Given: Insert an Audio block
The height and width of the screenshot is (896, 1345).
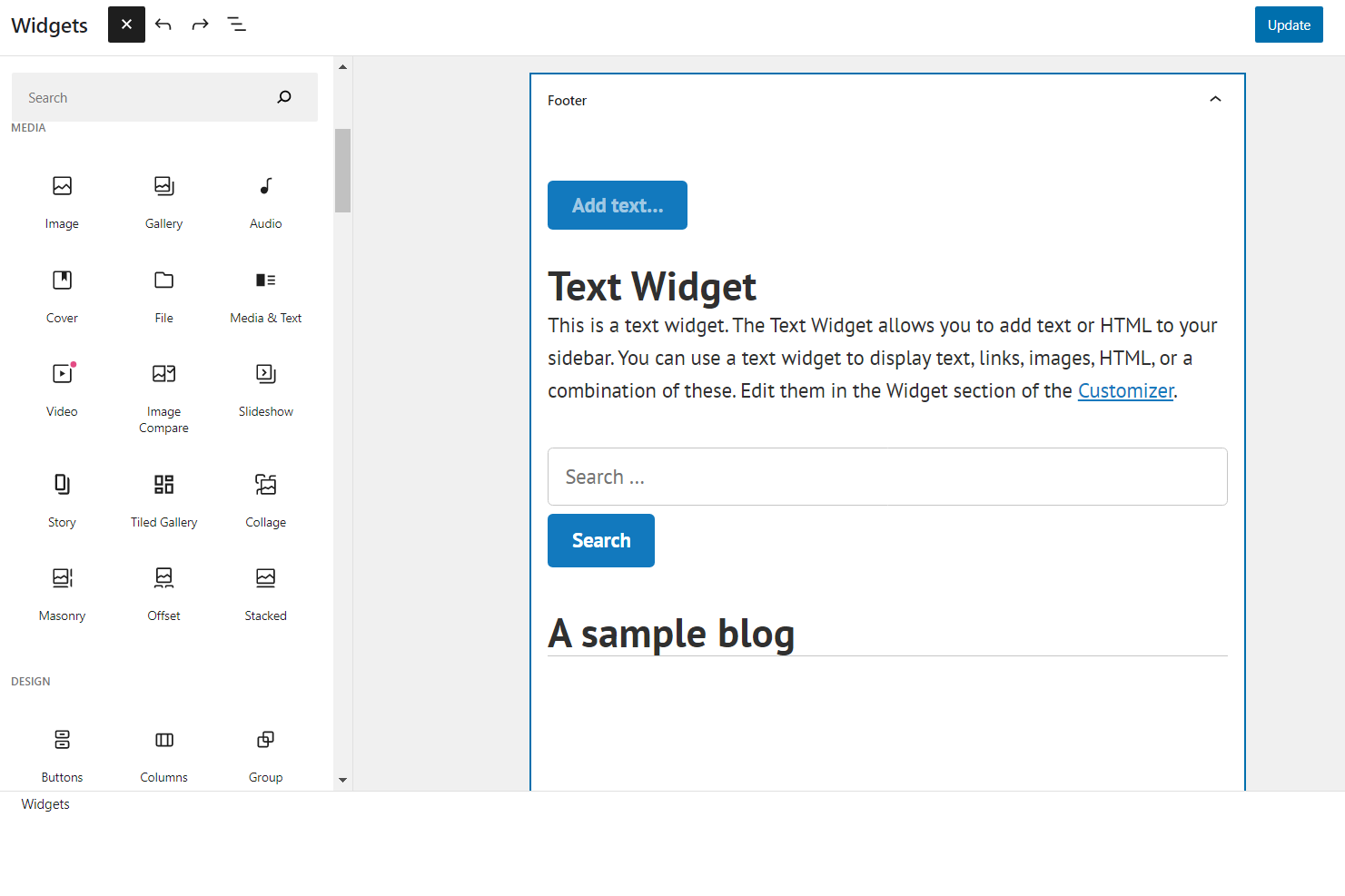Looking at the screenshot, I should (x=265, y=202).
